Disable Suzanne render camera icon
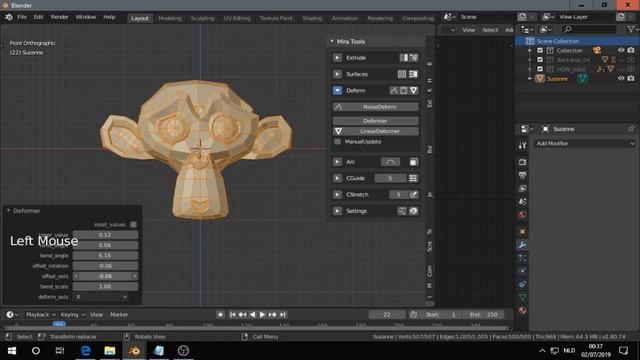This screenshot has height=360, width=640. [x=631, y=79]
